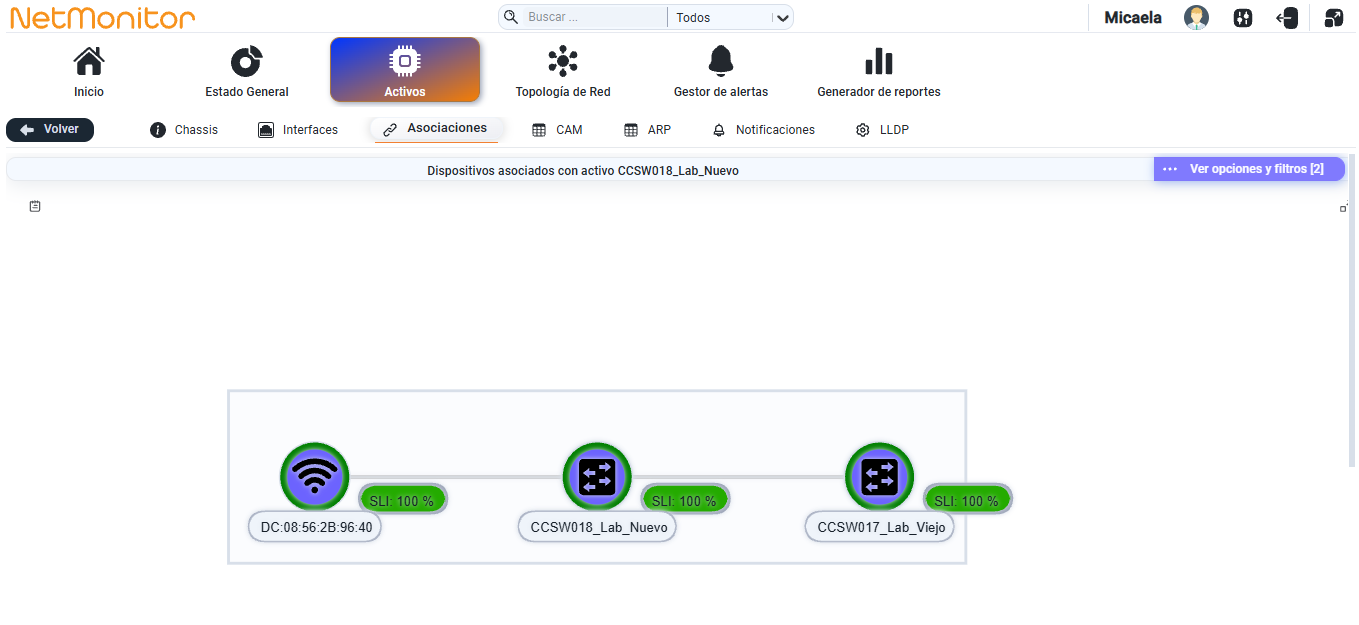
Task: Select the CCSW017_Lab_Viejo switch node icon
Action: coord(879,476)
